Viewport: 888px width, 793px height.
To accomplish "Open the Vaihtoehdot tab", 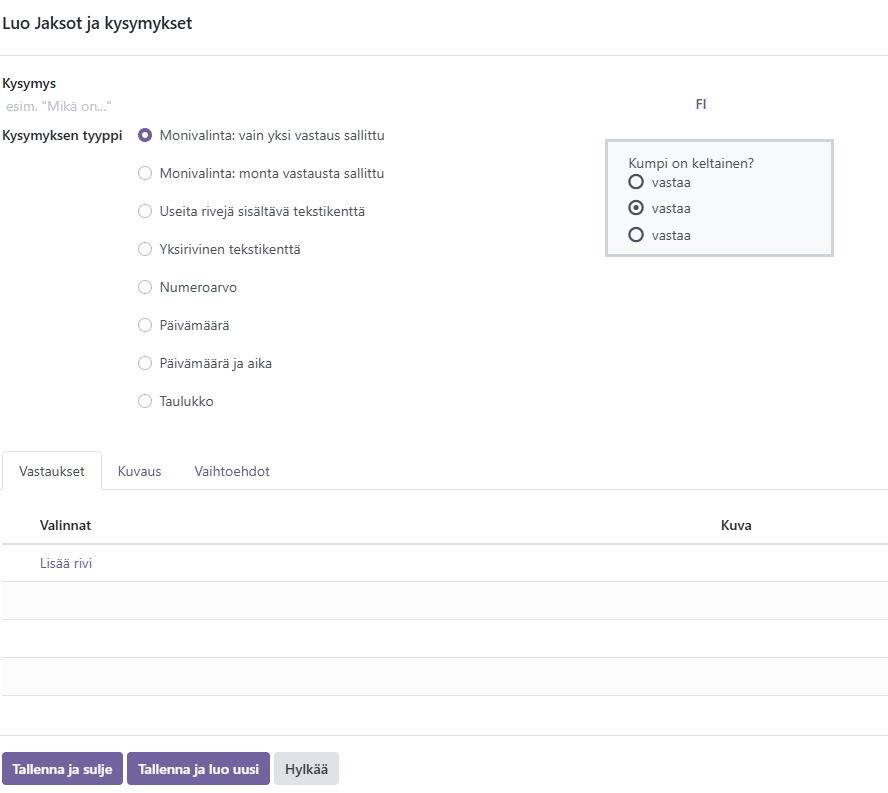I will pos(231,471).
